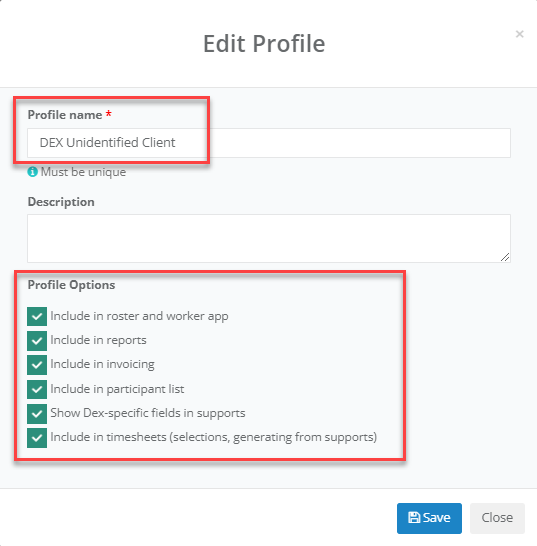Toggle Include in participant list checkbox
The image size is (537, 546).
point(37,389)
